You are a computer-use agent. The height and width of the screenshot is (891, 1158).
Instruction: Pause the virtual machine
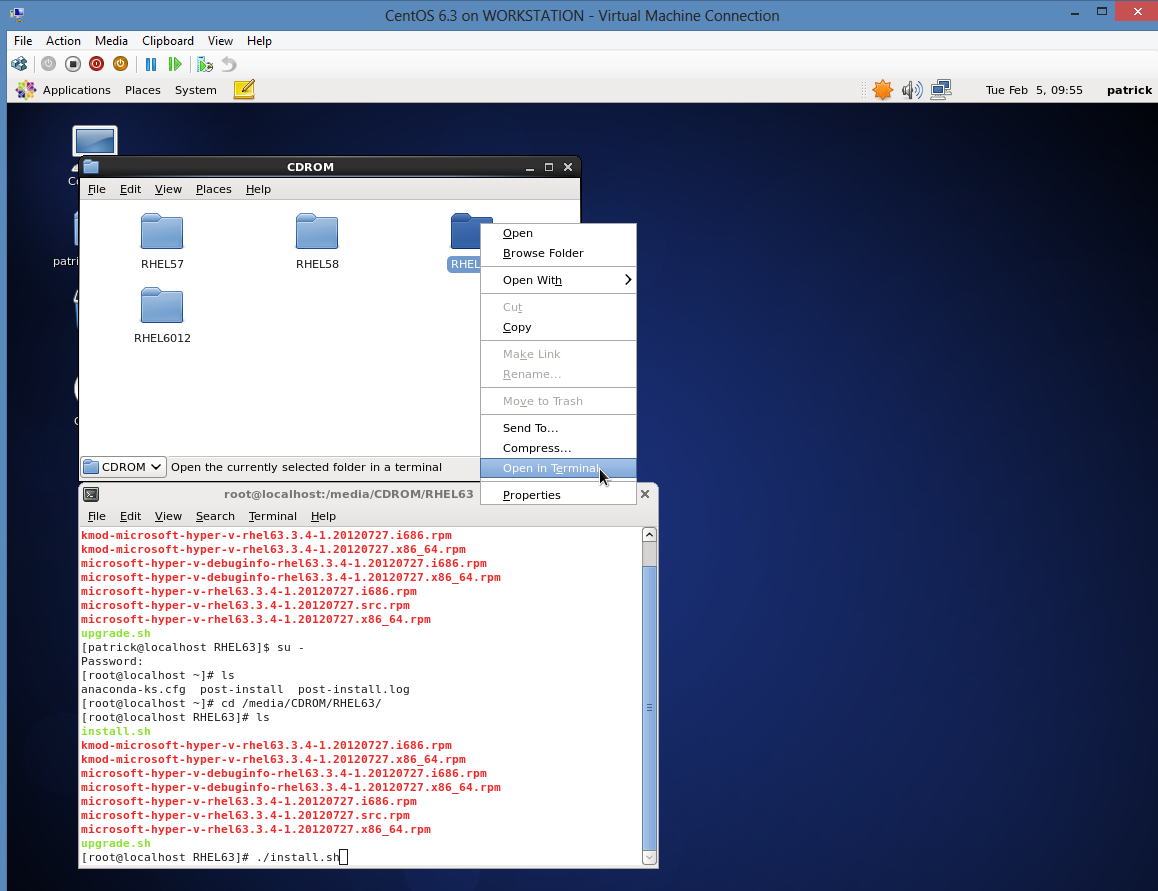point(151,64)
